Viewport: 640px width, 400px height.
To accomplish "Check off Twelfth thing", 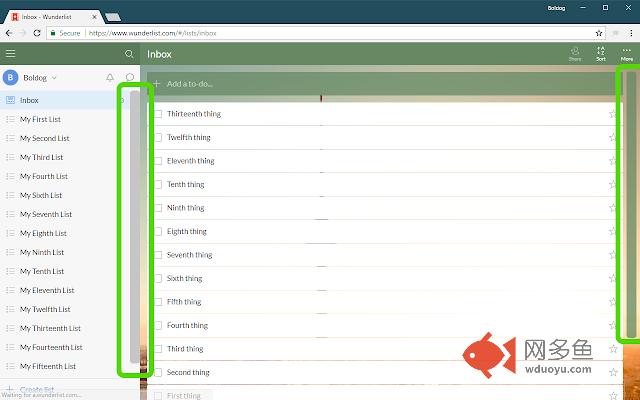I will tap(158, 137).
